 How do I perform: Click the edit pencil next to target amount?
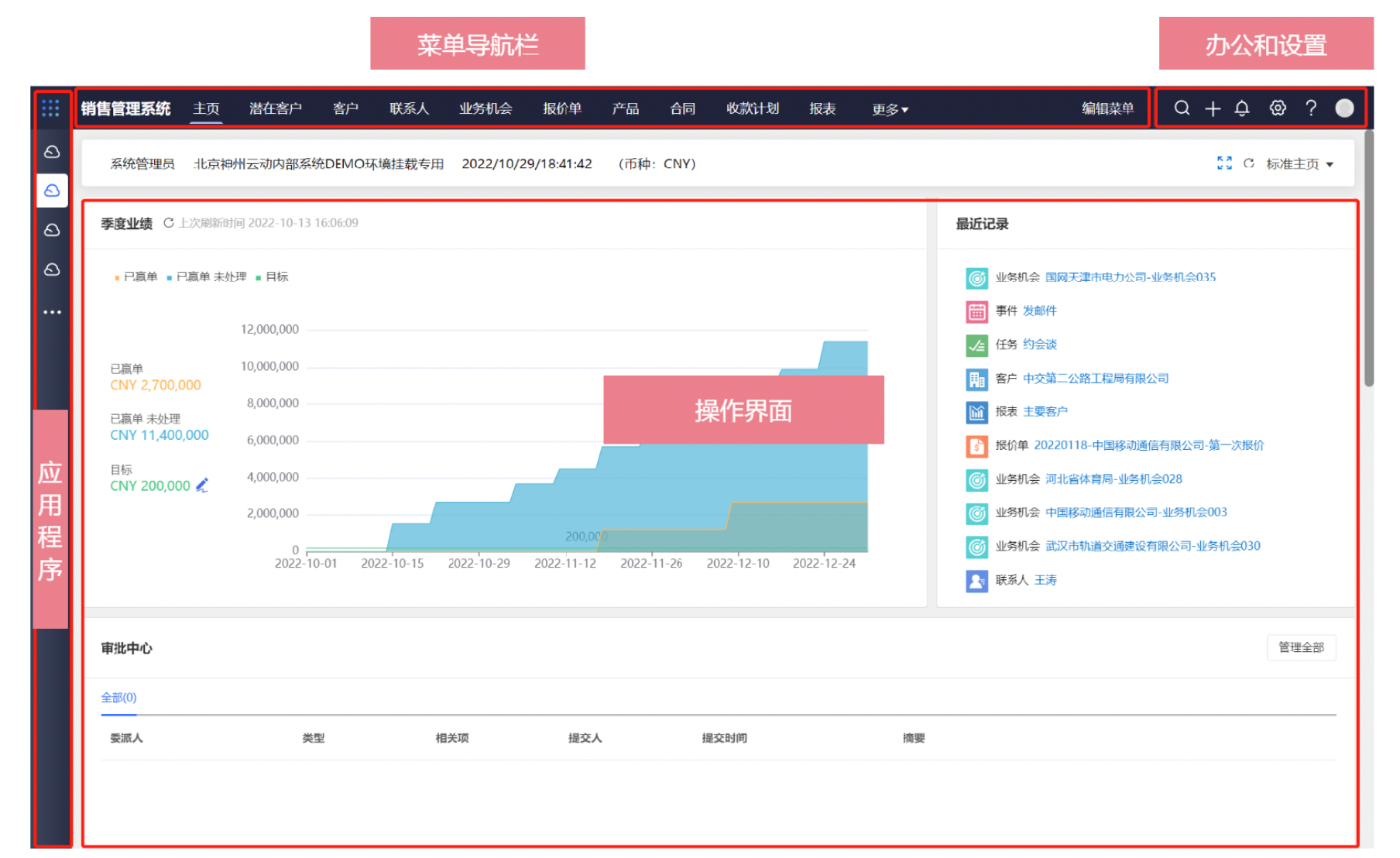coord(202,486)
